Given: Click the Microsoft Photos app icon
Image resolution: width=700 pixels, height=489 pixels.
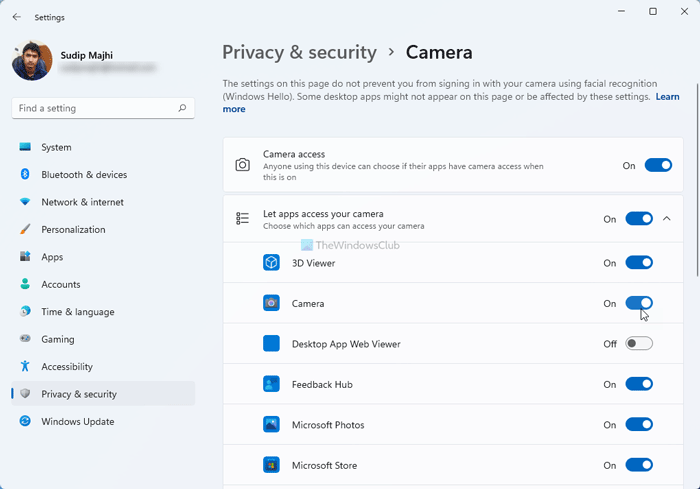Looking at the screenshot, I should pyautogui.click(x=271, y=425).
